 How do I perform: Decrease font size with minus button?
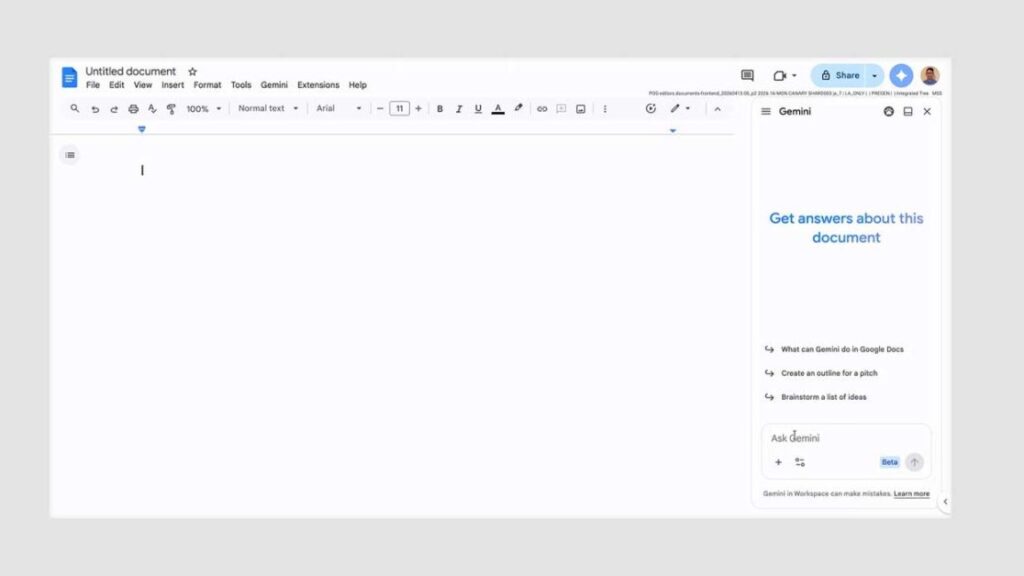(x=380, y=108)
